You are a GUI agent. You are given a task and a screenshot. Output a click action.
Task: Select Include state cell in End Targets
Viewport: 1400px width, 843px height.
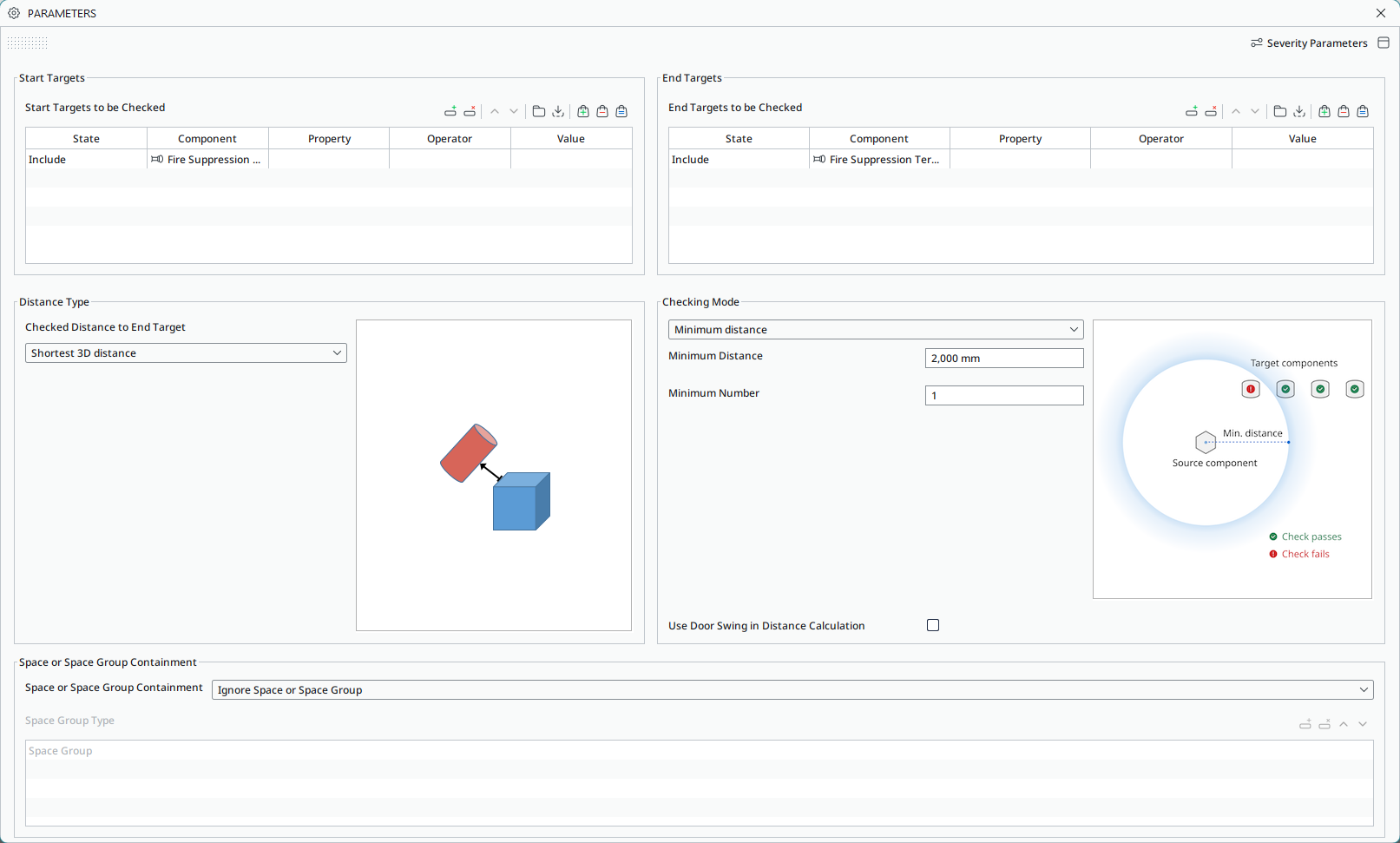pyautogui.click(x=739, y=160)
